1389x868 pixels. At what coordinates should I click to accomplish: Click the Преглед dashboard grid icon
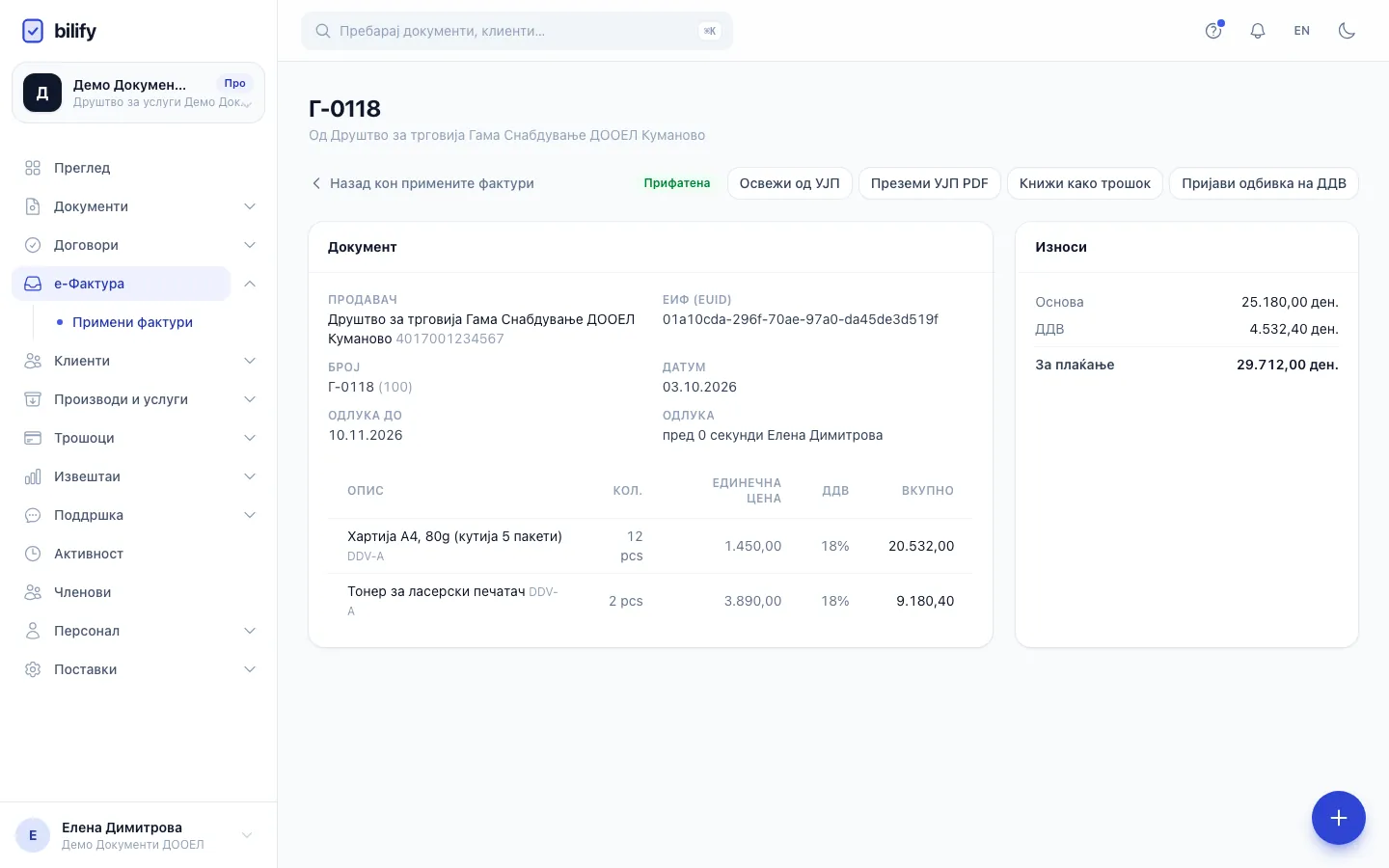coord(33,168)
